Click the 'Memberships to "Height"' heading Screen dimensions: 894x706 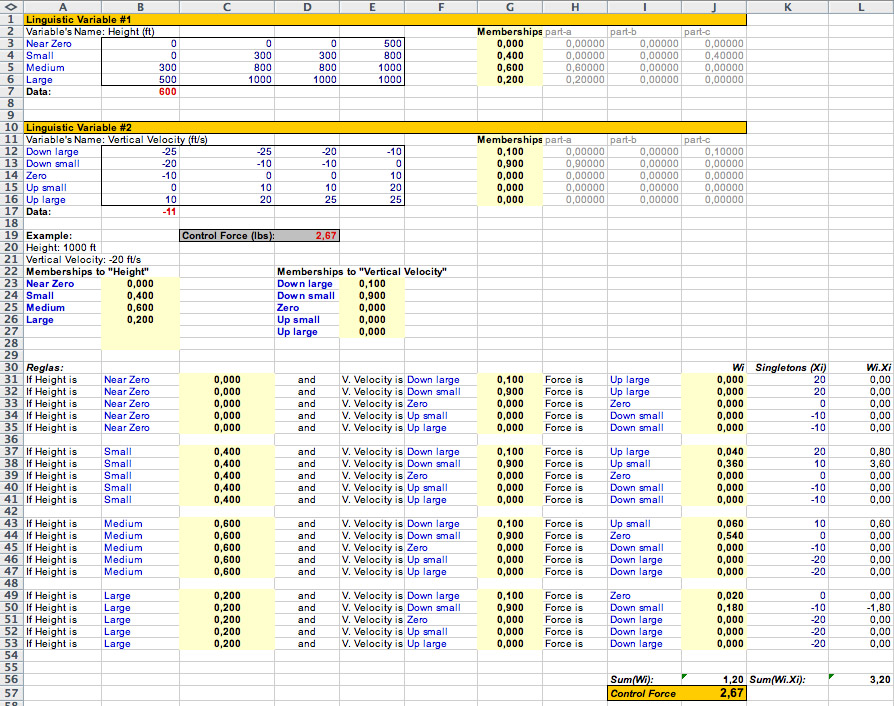87,271
